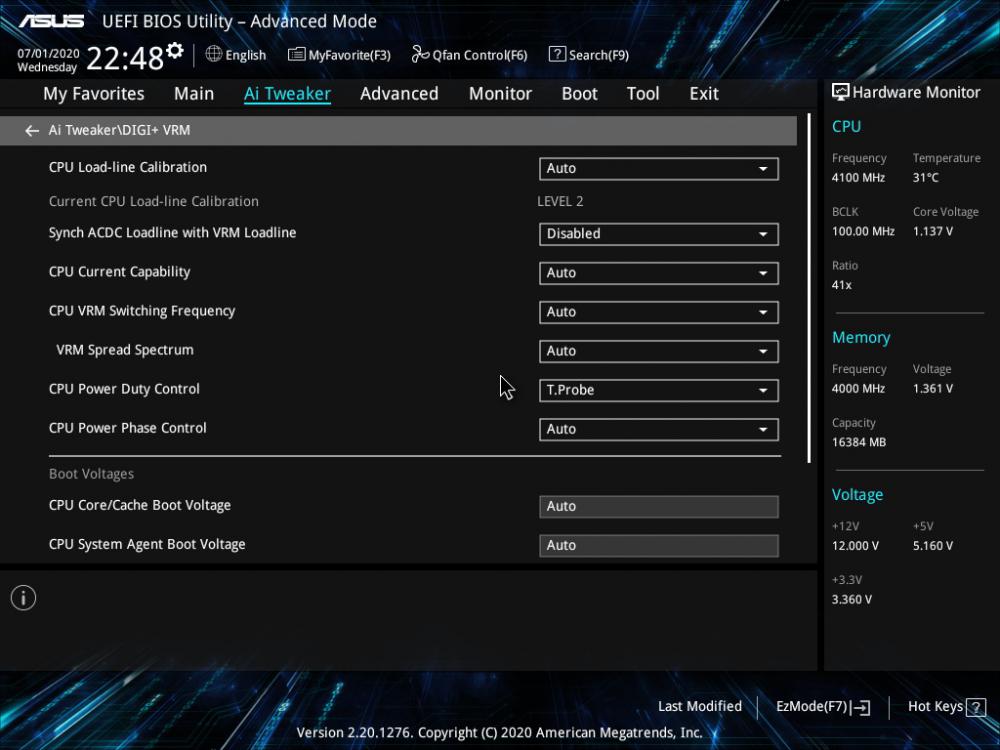The height and width of the screenshot is (750, 1000).
Task: Open the Tool tab
Action: 643,94
